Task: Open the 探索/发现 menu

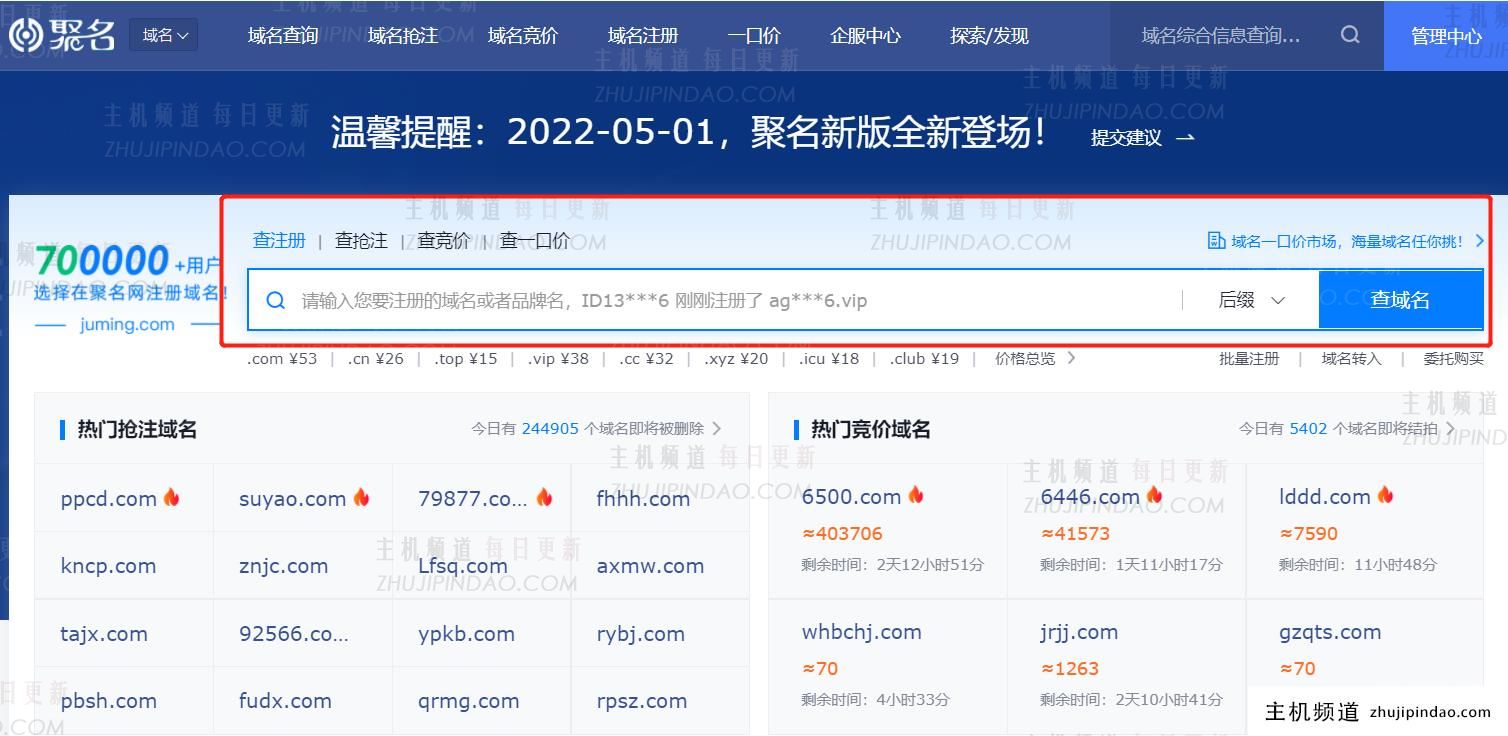Action: pos(989,36)
